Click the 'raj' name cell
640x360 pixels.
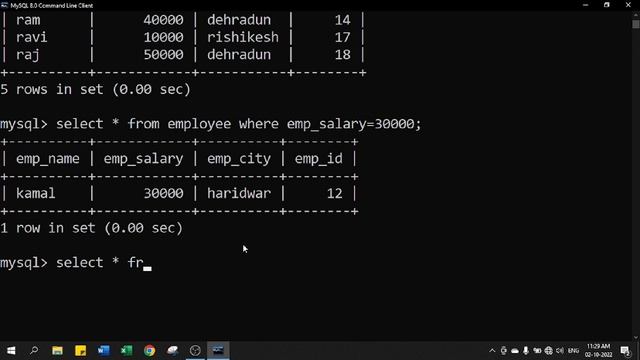pyautogui.click(x=28, y=55)
